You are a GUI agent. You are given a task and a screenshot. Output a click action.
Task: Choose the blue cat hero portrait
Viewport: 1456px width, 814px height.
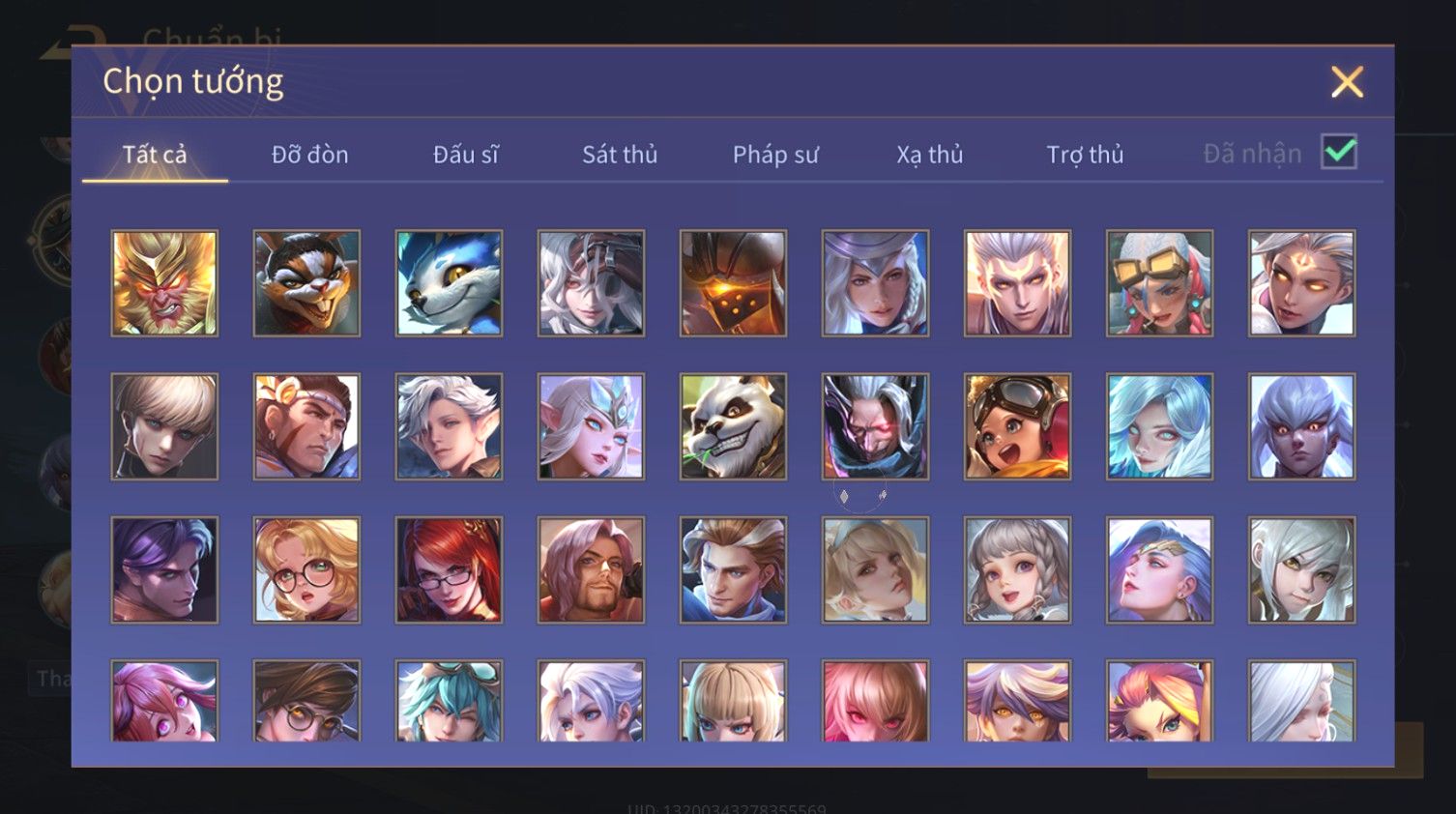449,283
